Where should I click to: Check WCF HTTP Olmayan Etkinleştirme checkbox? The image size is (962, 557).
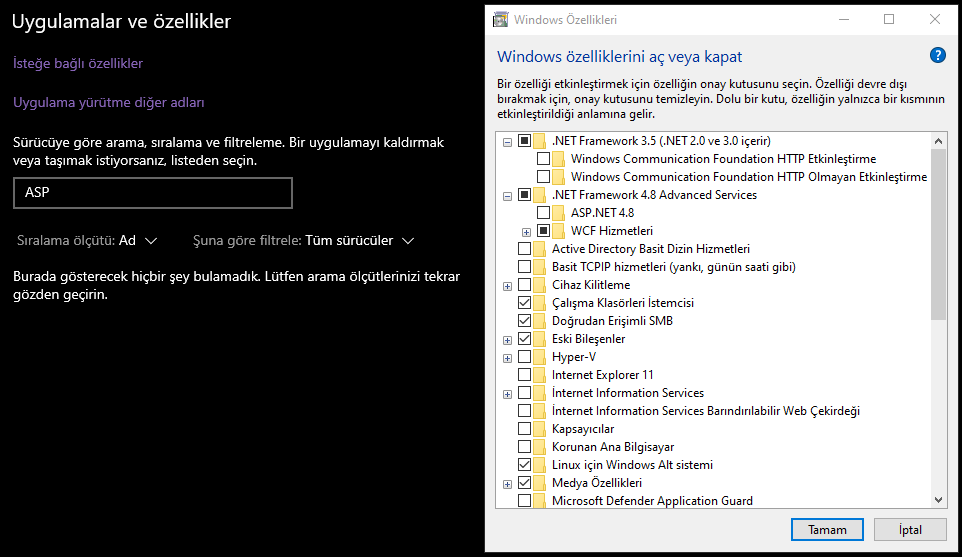click(543, 177)
